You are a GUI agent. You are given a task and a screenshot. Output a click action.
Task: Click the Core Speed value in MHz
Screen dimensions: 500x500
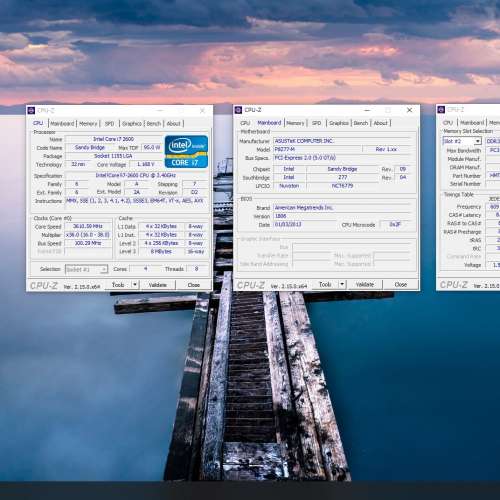[x=88, y=226]
